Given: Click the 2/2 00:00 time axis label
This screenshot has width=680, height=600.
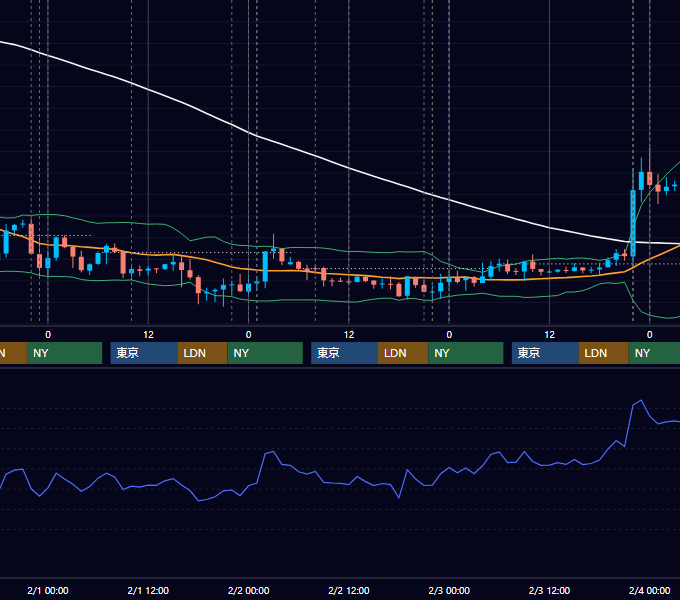Looking at the screenshot, I should click(248, 590).
